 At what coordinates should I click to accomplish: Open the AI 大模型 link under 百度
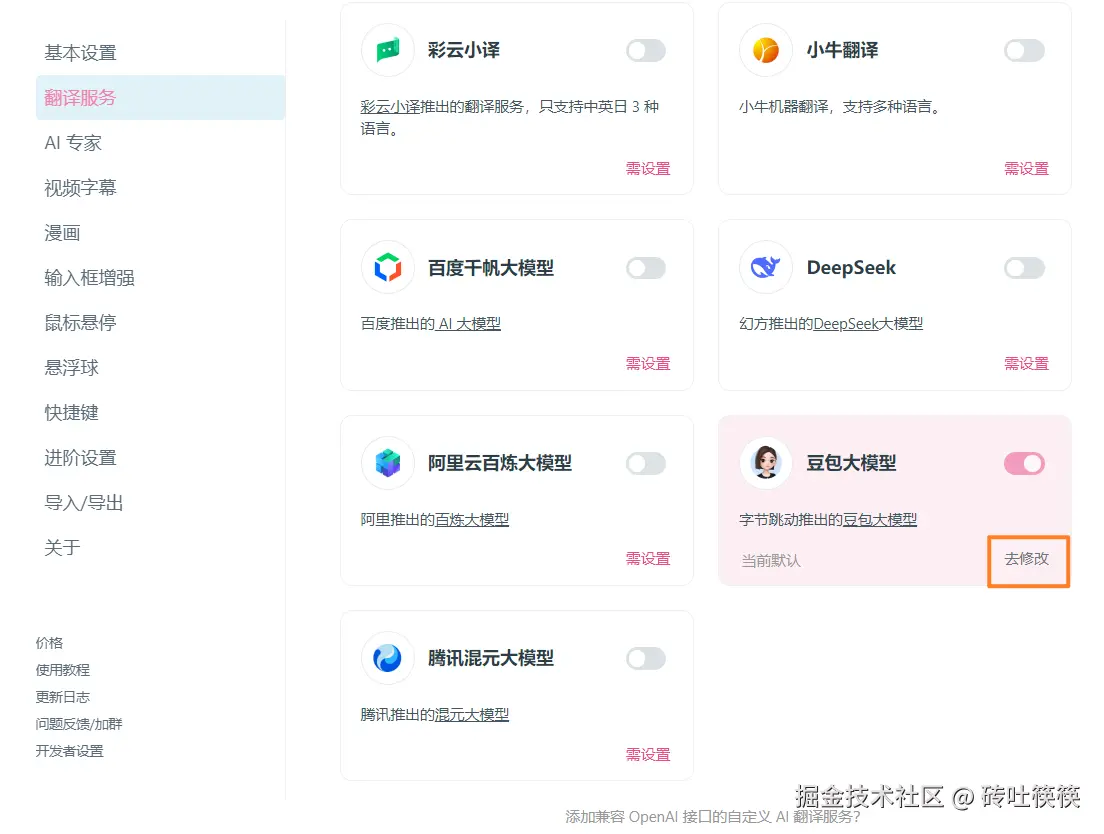coord(468,324)
